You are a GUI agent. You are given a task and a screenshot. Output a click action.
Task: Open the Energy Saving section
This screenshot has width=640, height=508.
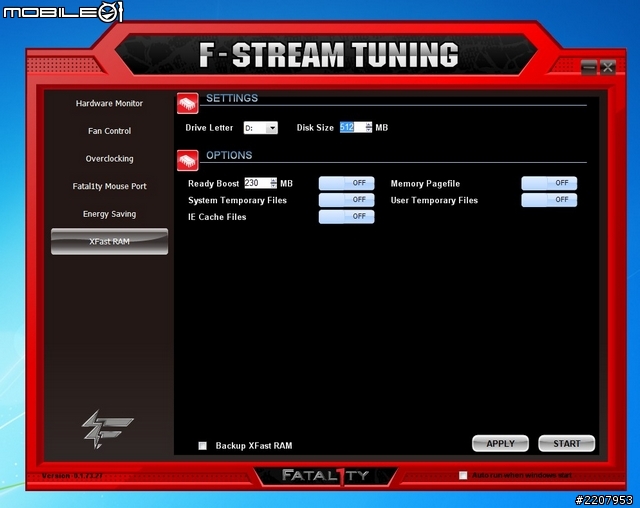pos(109,214)
